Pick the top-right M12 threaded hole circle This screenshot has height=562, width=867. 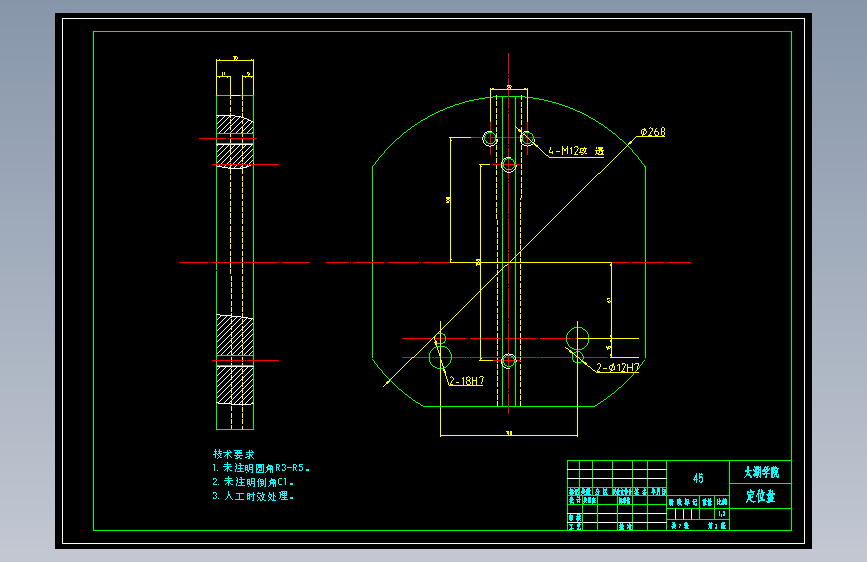[x=527, y=138]
